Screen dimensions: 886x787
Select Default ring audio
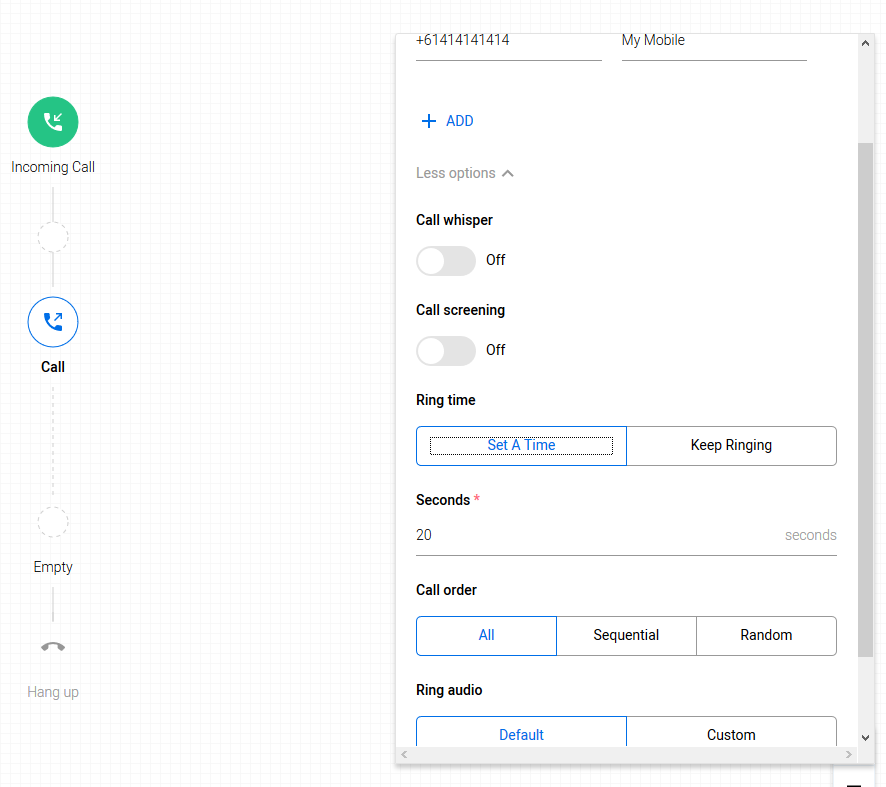click(x=521, y=734)
